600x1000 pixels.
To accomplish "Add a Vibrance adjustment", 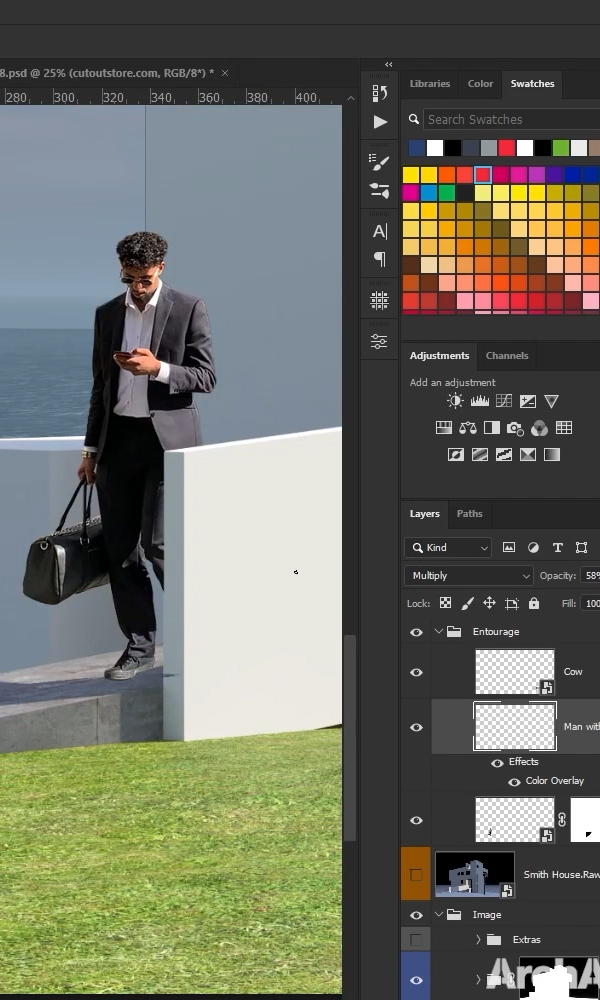I will (x=552, y=401).
